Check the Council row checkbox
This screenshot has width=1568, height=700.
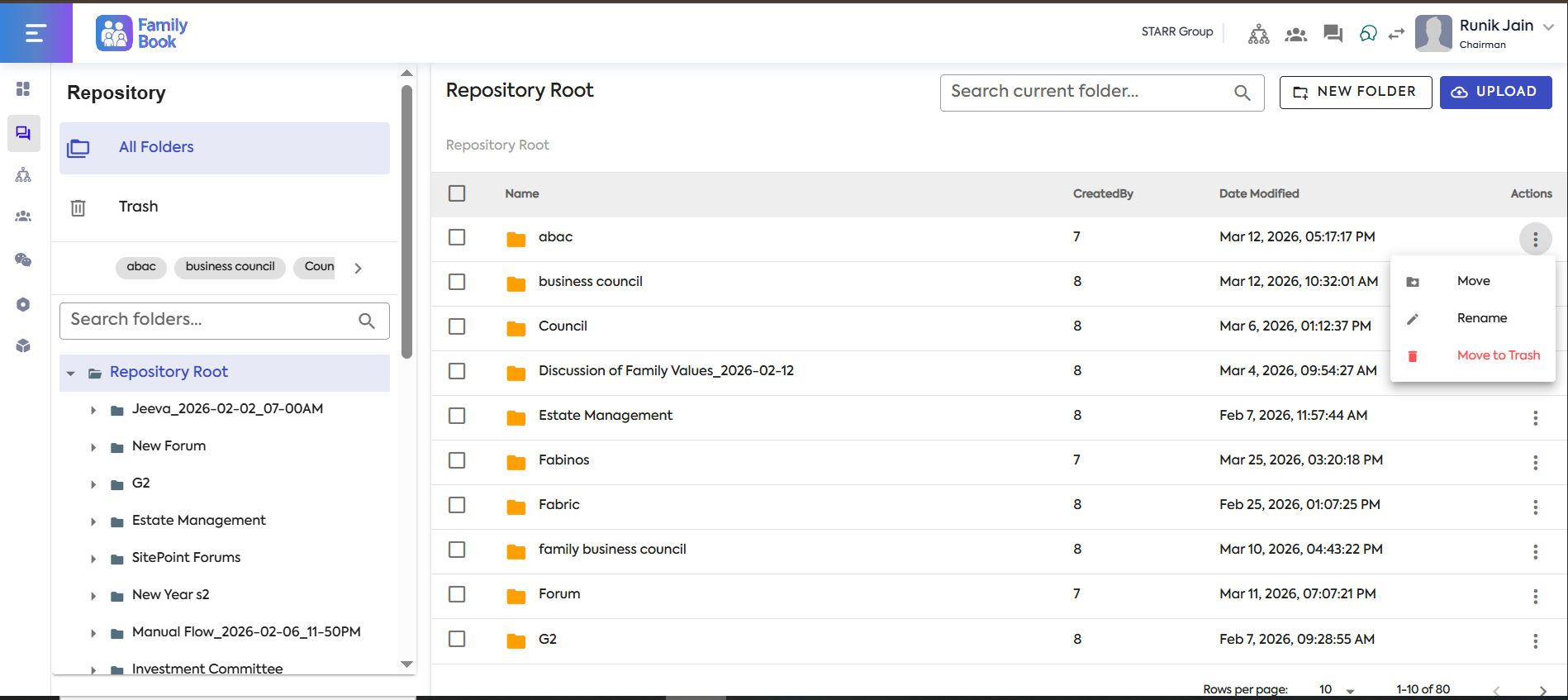tap(457, 326)
